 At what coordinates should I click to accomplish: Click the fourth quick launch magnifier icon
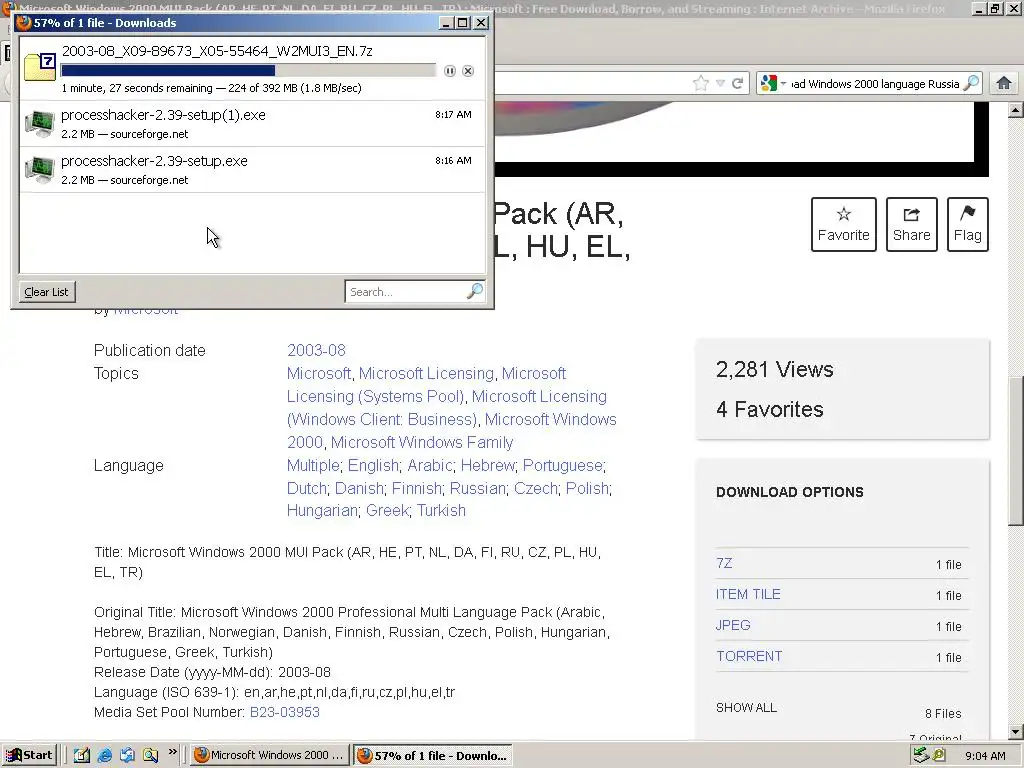(150, 756)
